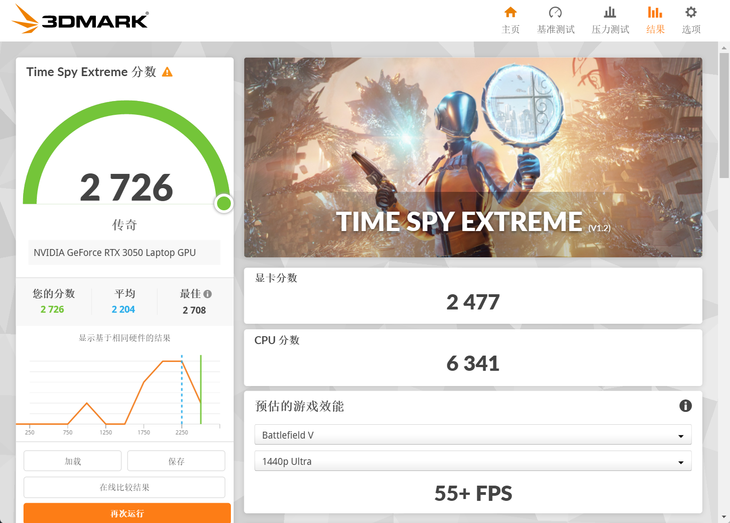Click the 预估的游戏效能 heading

pyautogui.click(x=299, y=406)
